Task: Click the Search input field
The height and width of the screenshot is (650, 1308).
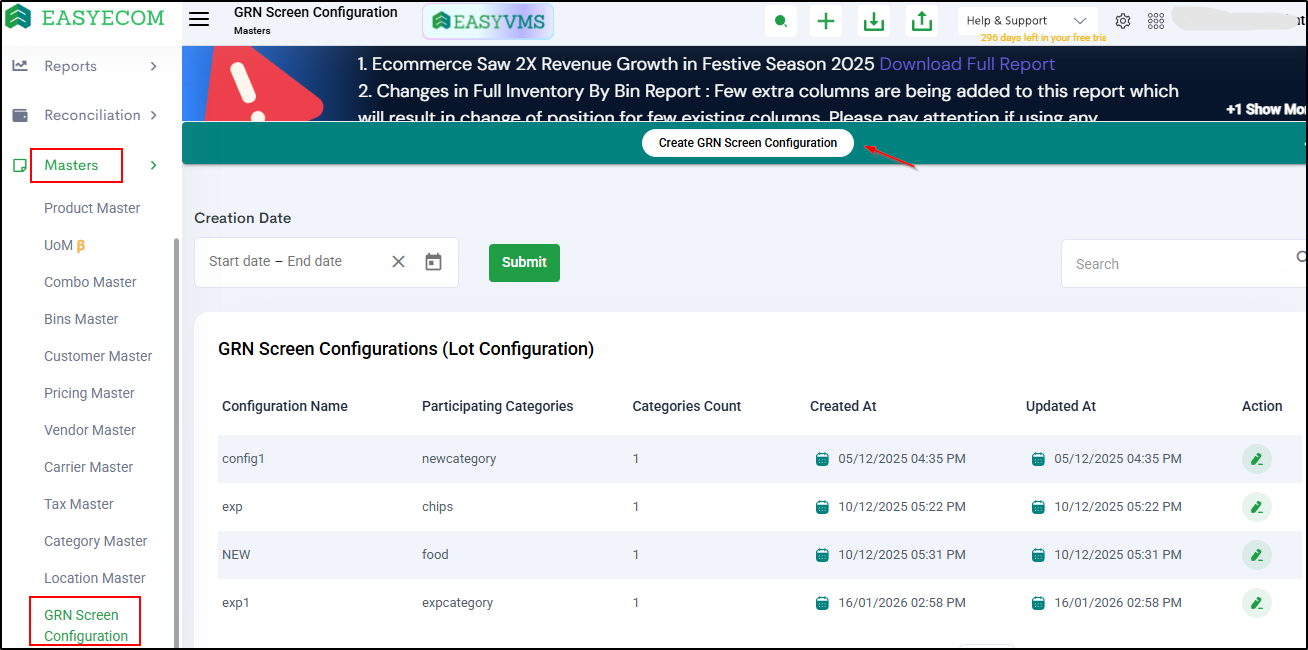Action: (1180, 264)
